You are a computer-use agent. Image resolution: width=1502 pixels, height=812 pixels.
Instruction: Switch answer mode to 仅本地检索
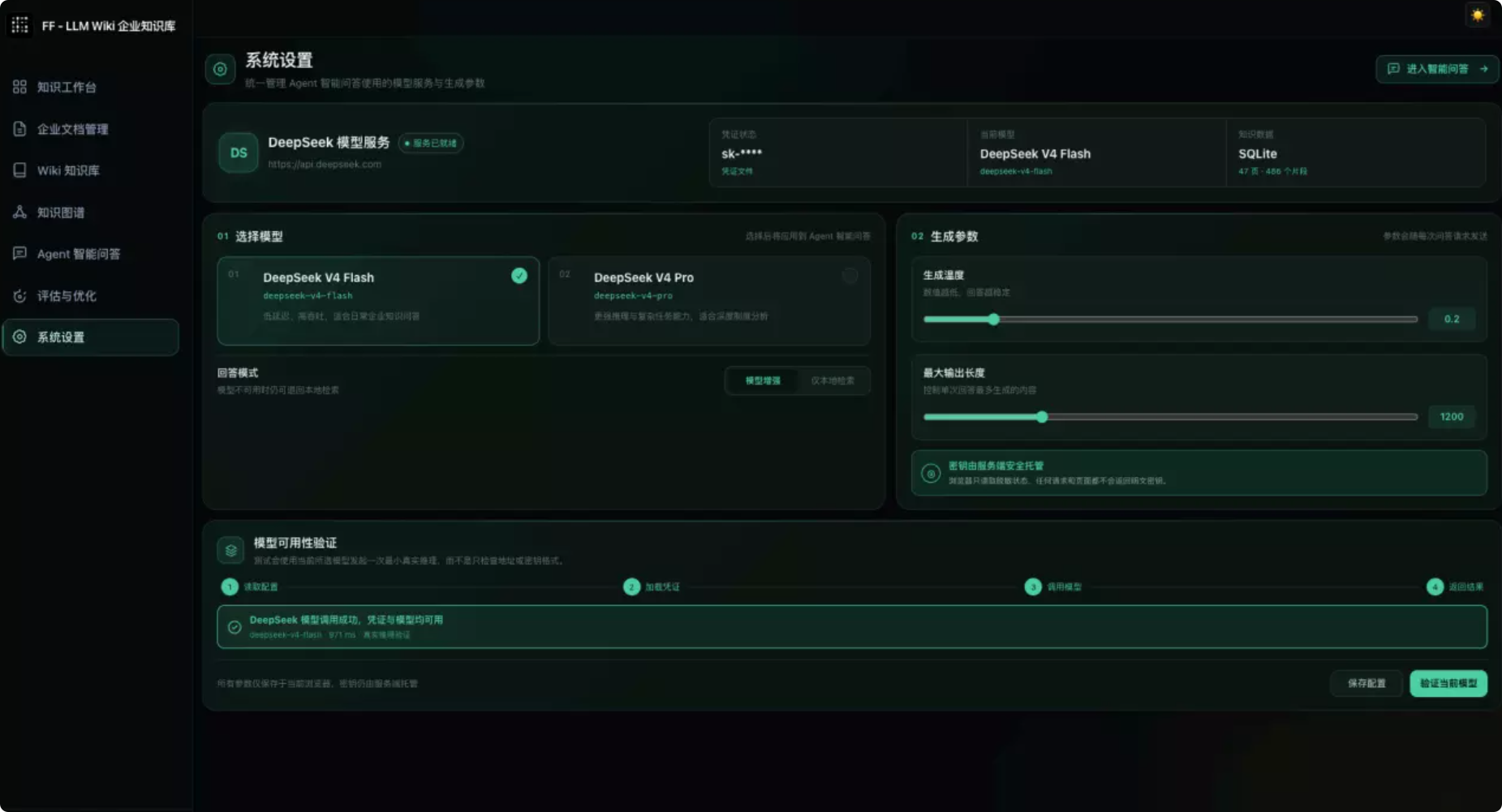(833, 380)
